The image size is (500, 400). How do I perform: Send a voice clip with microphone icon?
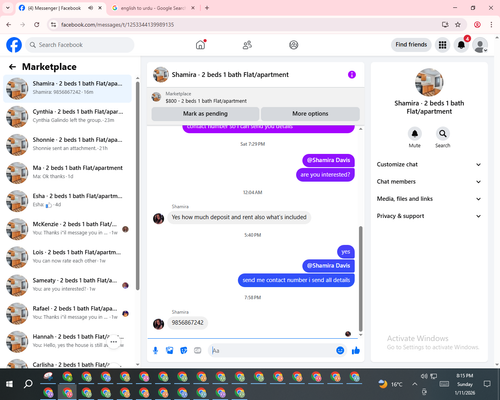155,350
